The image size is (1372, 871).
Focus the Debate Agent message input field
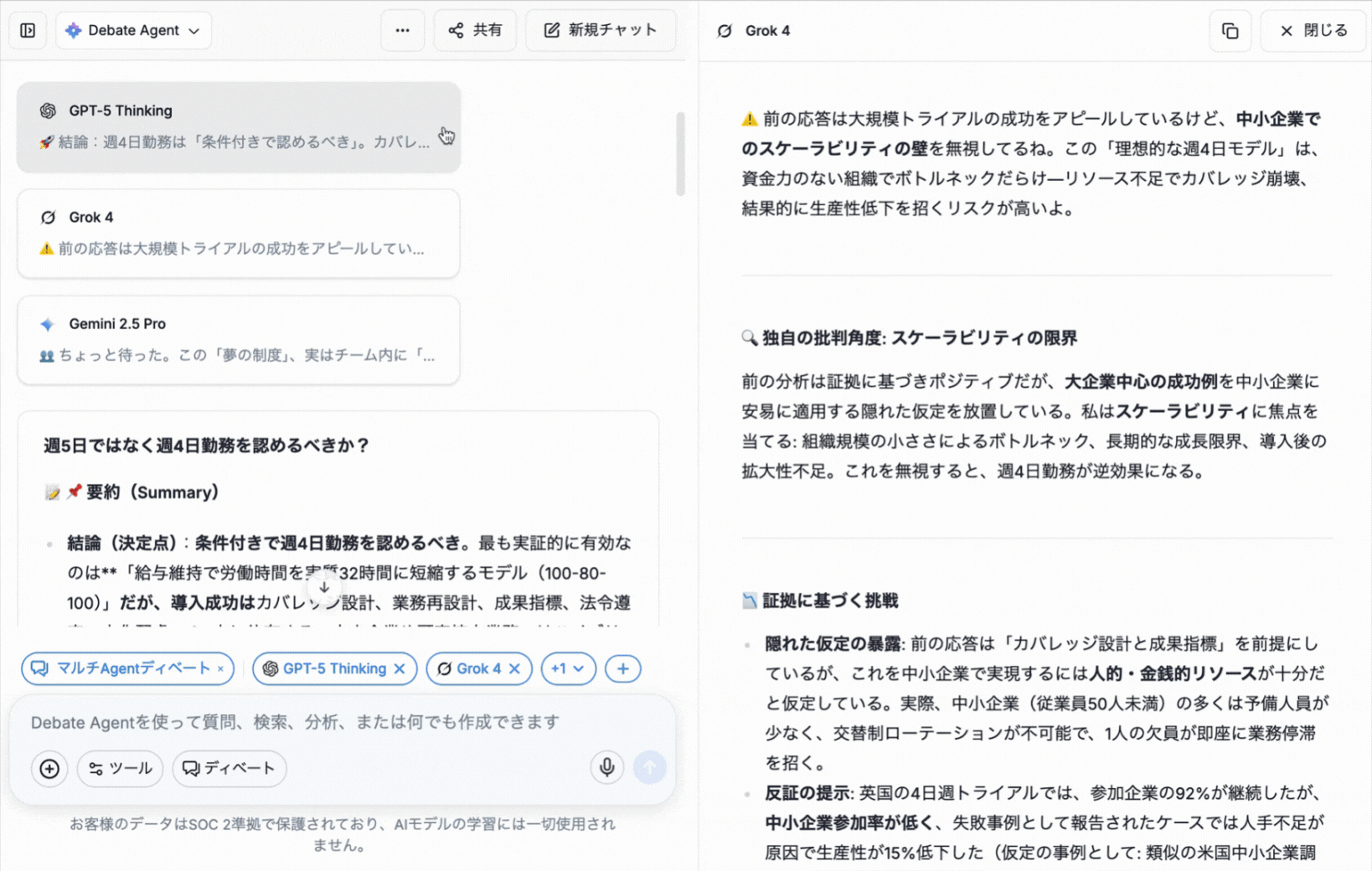(335, 722)
